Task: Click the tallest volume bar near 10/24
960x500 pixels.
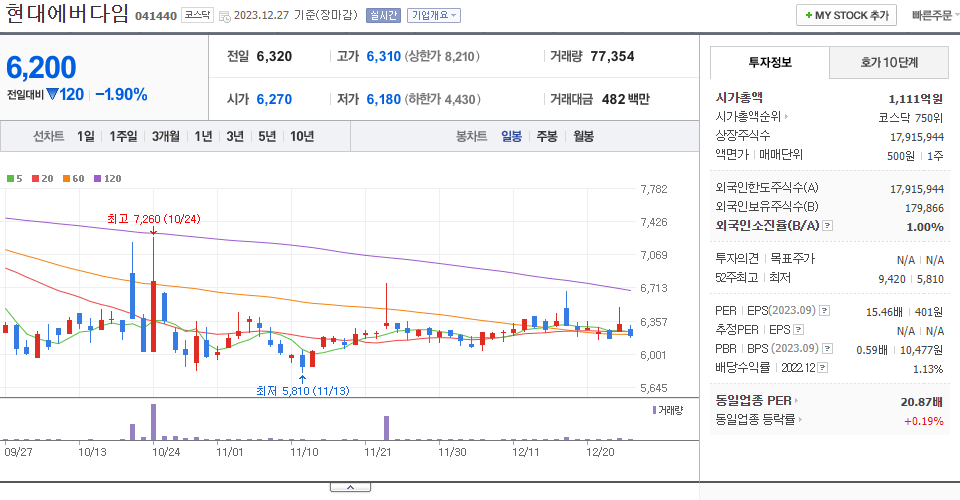Action: pyautogui.click(x=153, y=422)
